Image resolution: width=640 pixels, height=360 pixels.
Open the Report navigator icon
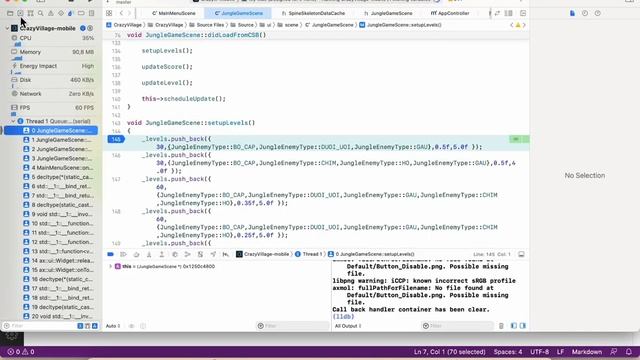tap(91, 13)
